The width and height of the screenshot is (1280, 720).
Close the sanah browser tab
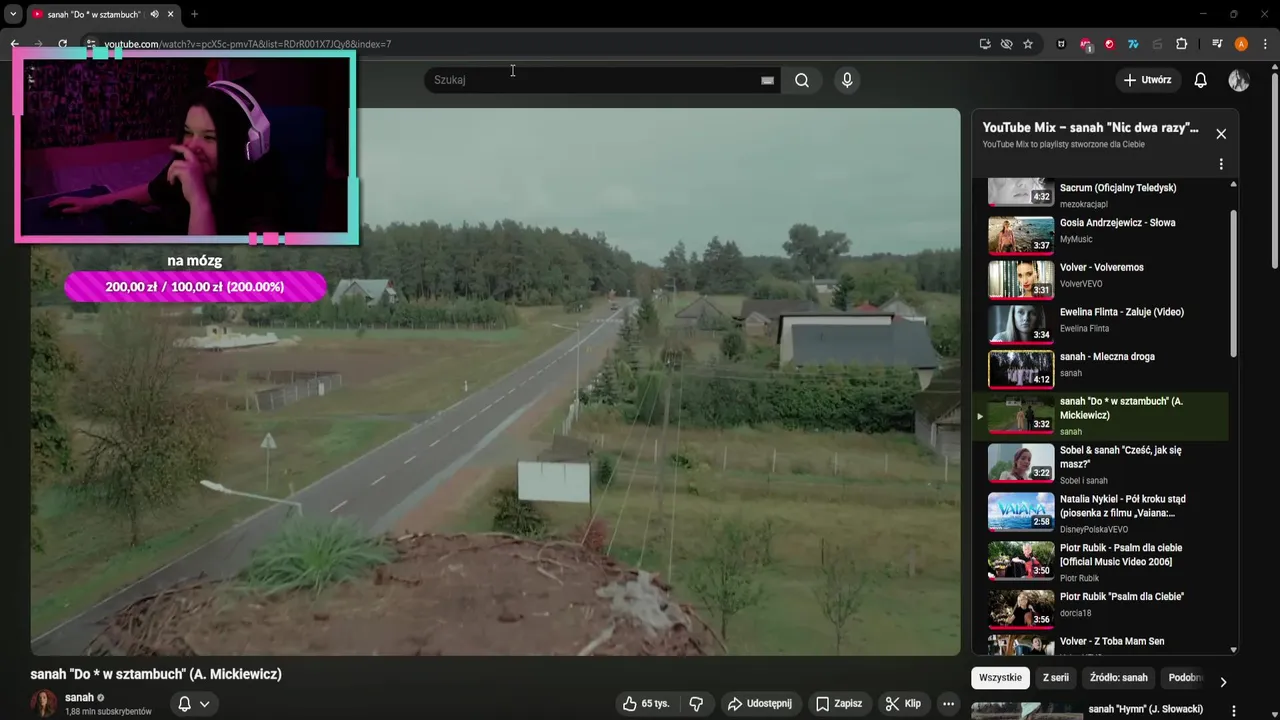[x=171, y=14]
